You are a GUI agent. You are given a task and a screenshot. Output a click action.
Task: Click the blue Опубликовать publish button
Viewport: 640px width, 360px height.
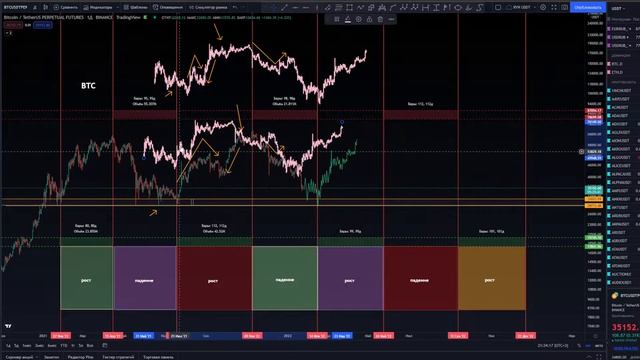click(588, 7)
